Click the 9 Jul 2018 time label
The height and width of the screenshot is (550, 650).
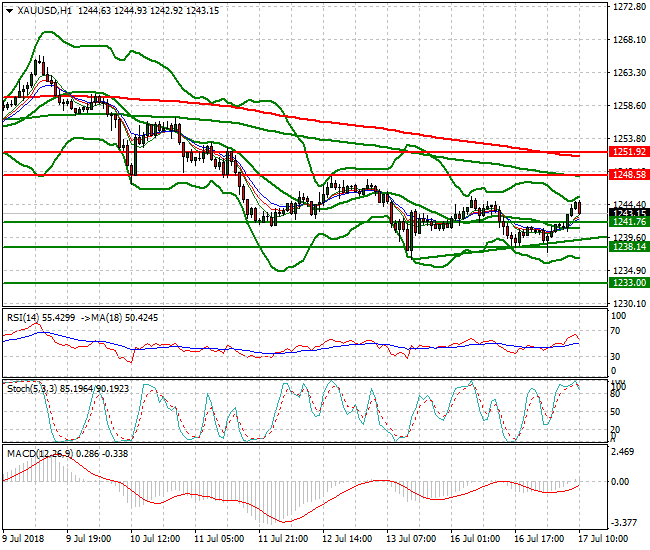pyautogui.click(x=23, y=539)
